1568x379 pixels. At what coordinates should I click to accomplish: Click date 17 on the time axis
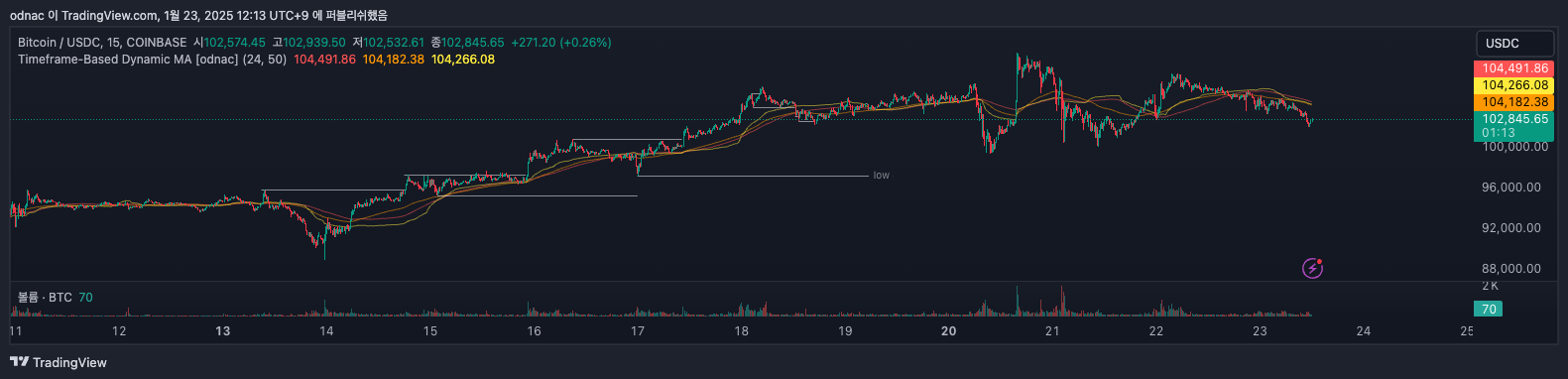tap(638, 331)
